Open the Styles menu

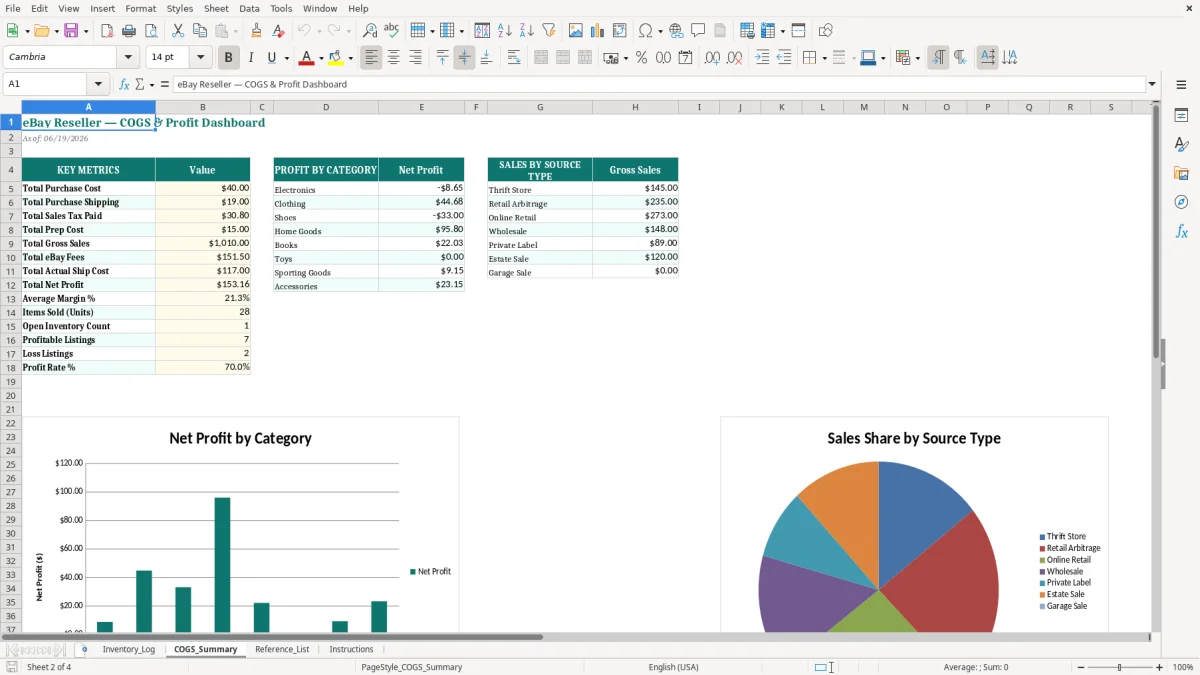tap(180, 8)
